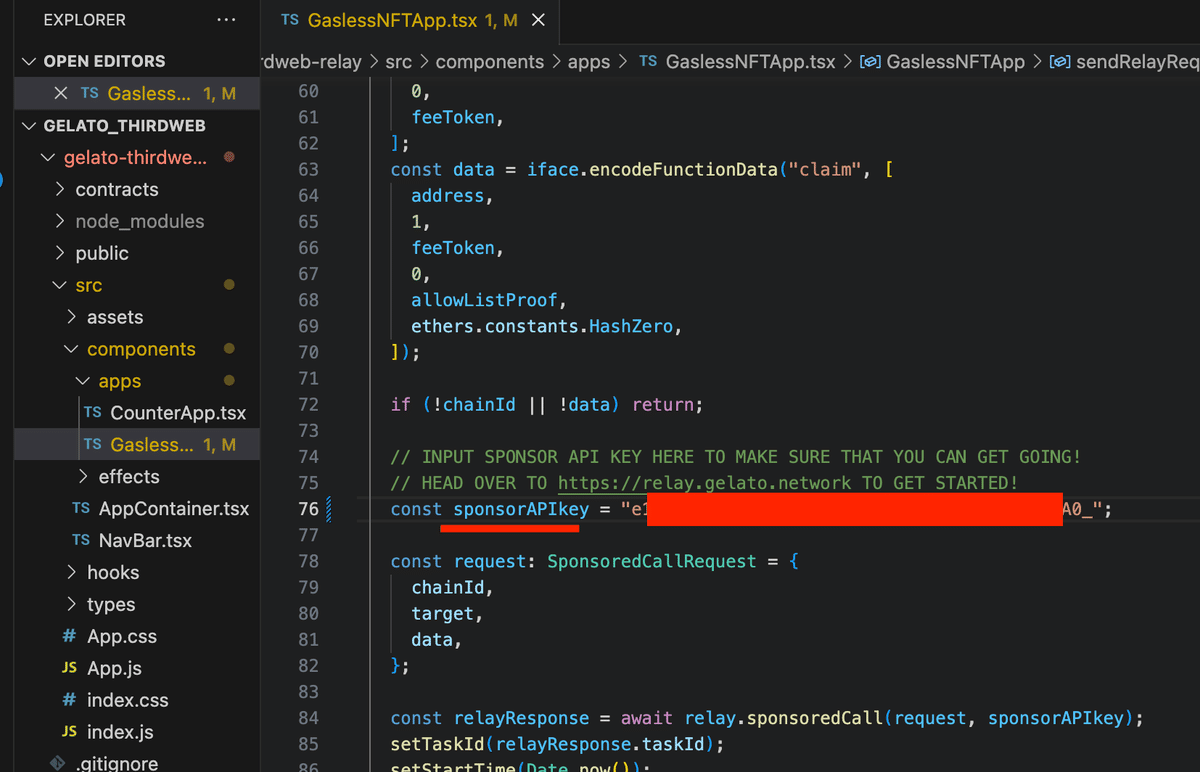Click the CSS hash icon of App.css

pyautogui.click(x=69, y=637)
